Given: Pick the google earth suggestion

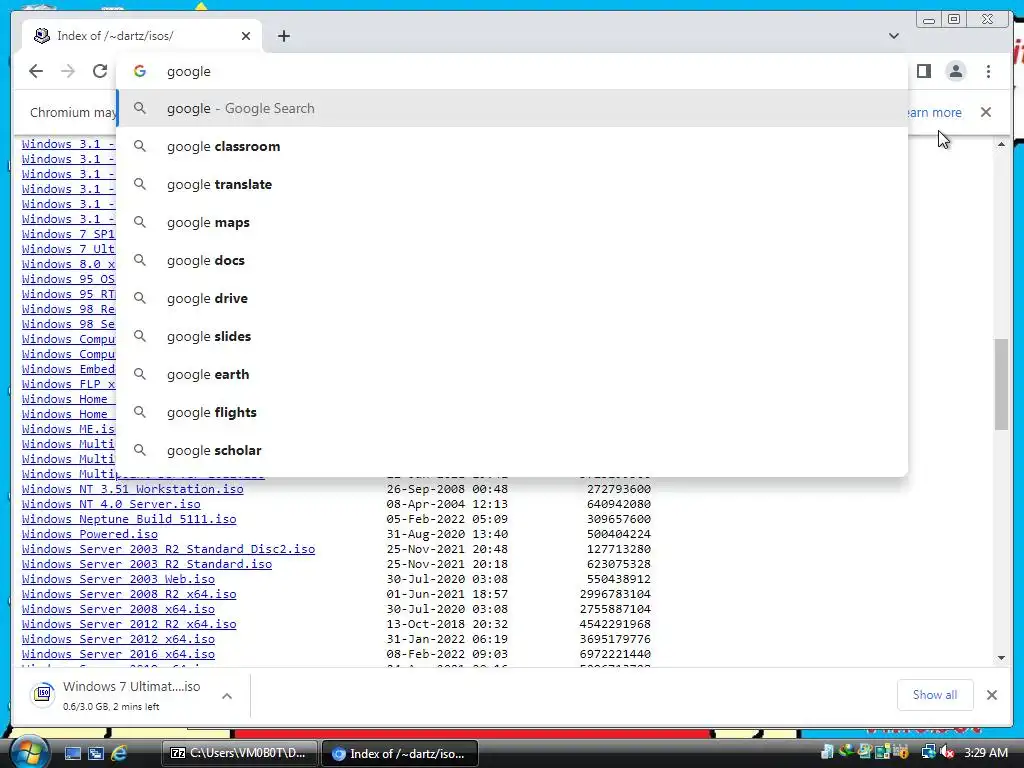Looking at the screenshot, I should click(x=512, y=374).
